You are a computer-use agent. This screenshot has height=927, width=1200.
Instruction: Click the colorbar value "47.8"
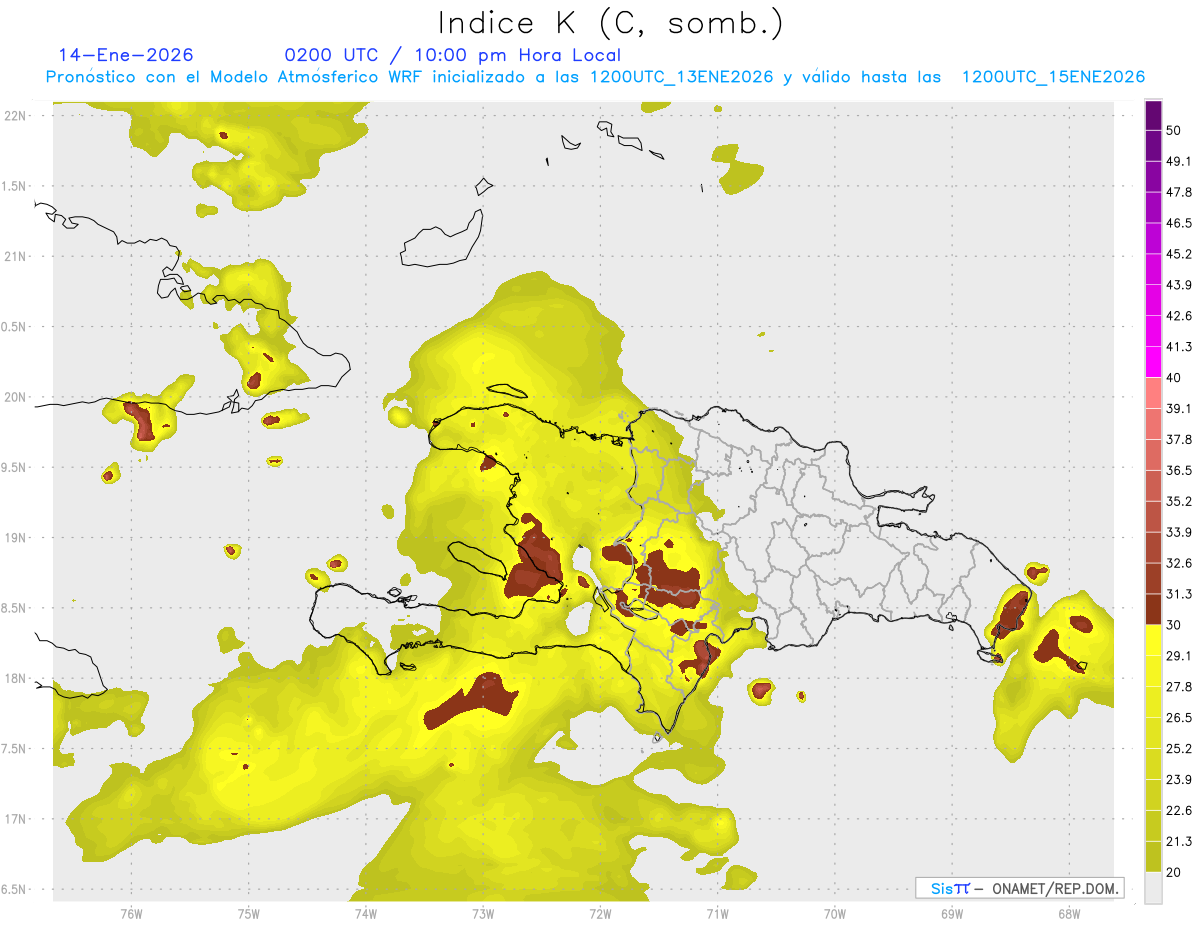coord(1179,192)
